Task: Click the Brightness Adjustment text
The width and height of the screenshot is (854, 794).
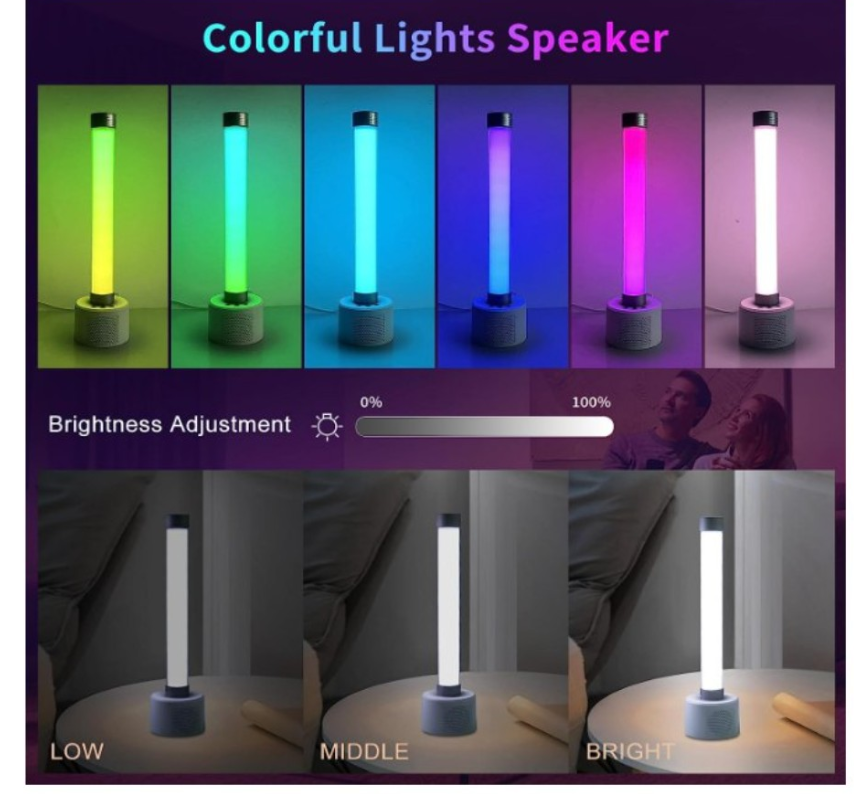Action: point(169,424)
